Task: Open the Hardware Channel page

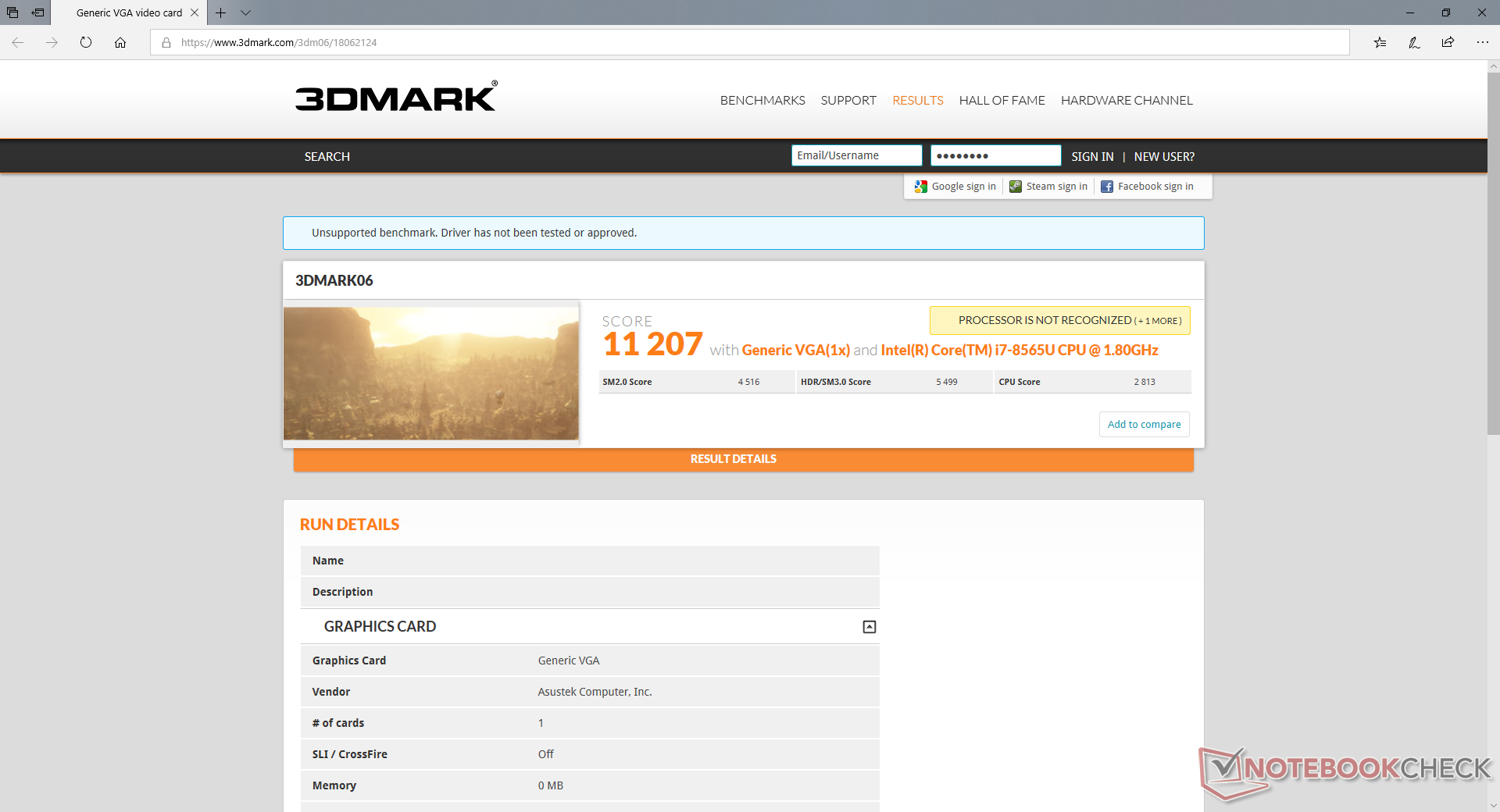Action: (1127, 100)
